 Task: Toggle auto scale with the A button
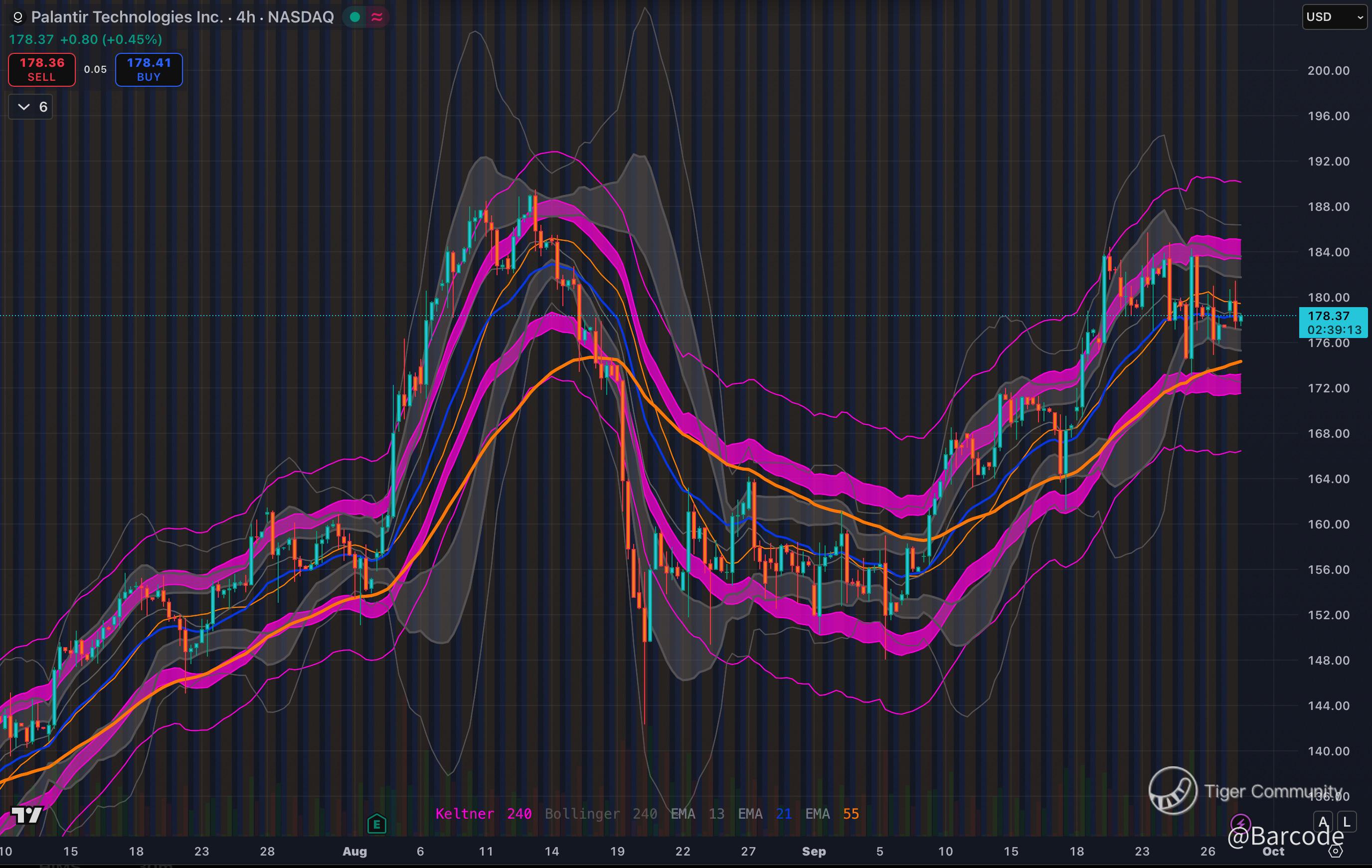[x=1323, y=822]
